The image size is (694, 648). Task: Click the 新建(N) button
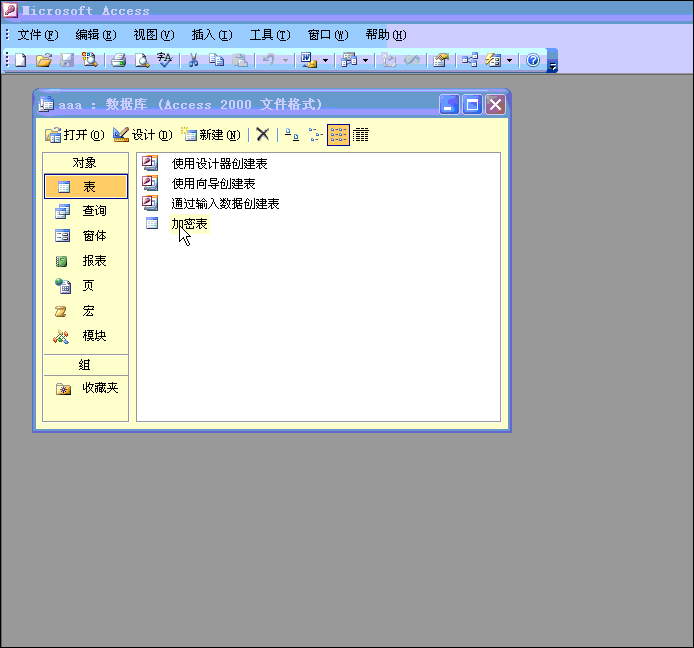(x=211, y=135)
